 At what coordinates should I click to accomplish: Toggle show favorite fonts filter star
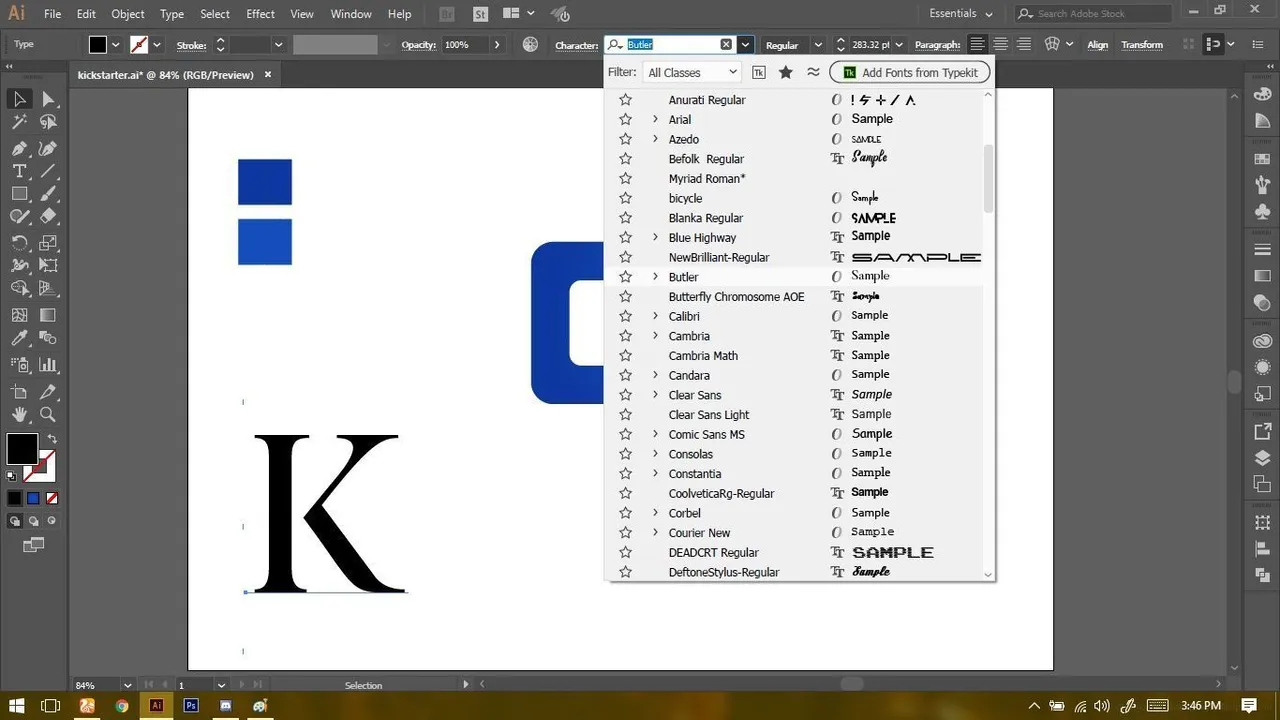pyautogui.click(x=786, y=72)
